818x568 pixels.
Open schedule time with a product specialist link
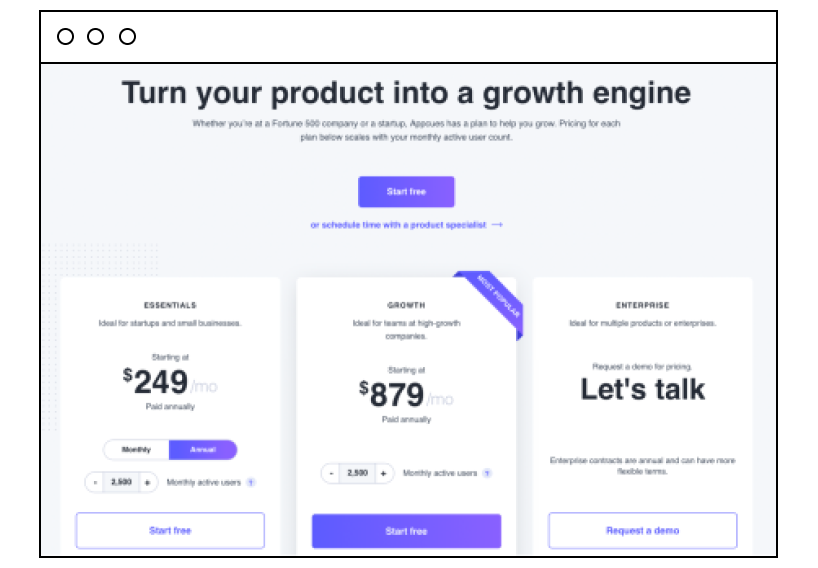(398, 225)
